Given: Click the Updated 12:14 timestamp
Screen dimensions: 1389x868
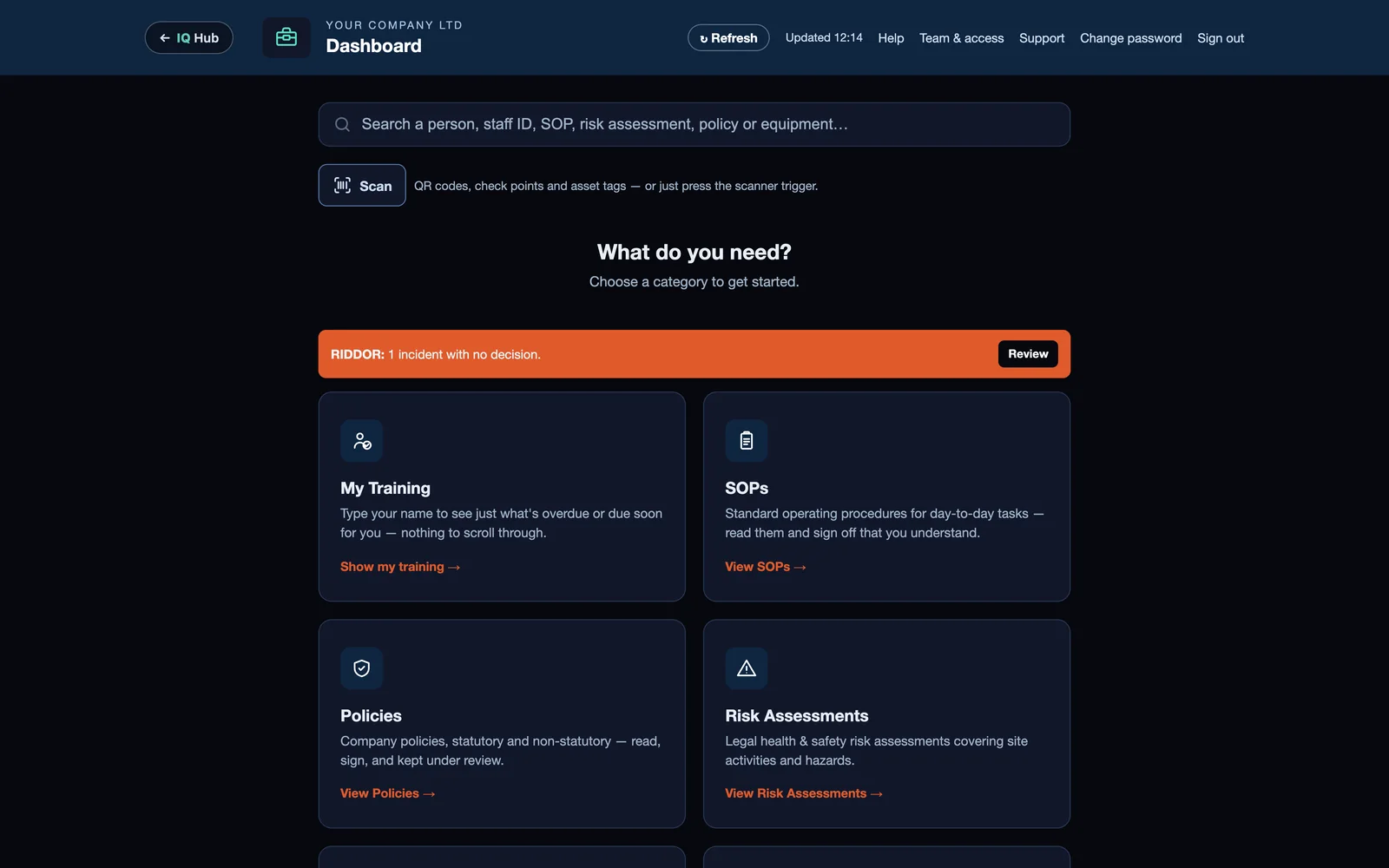Looking at the screenshot, I should 824,37.
